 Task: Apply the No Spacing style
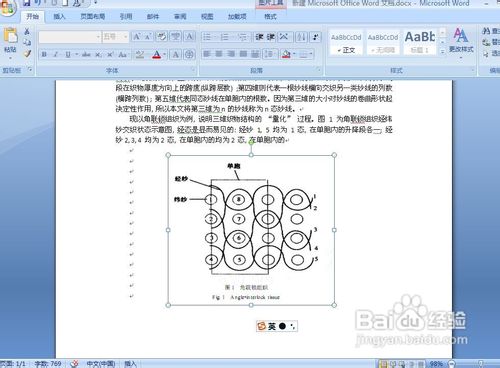tap(383, 42)
